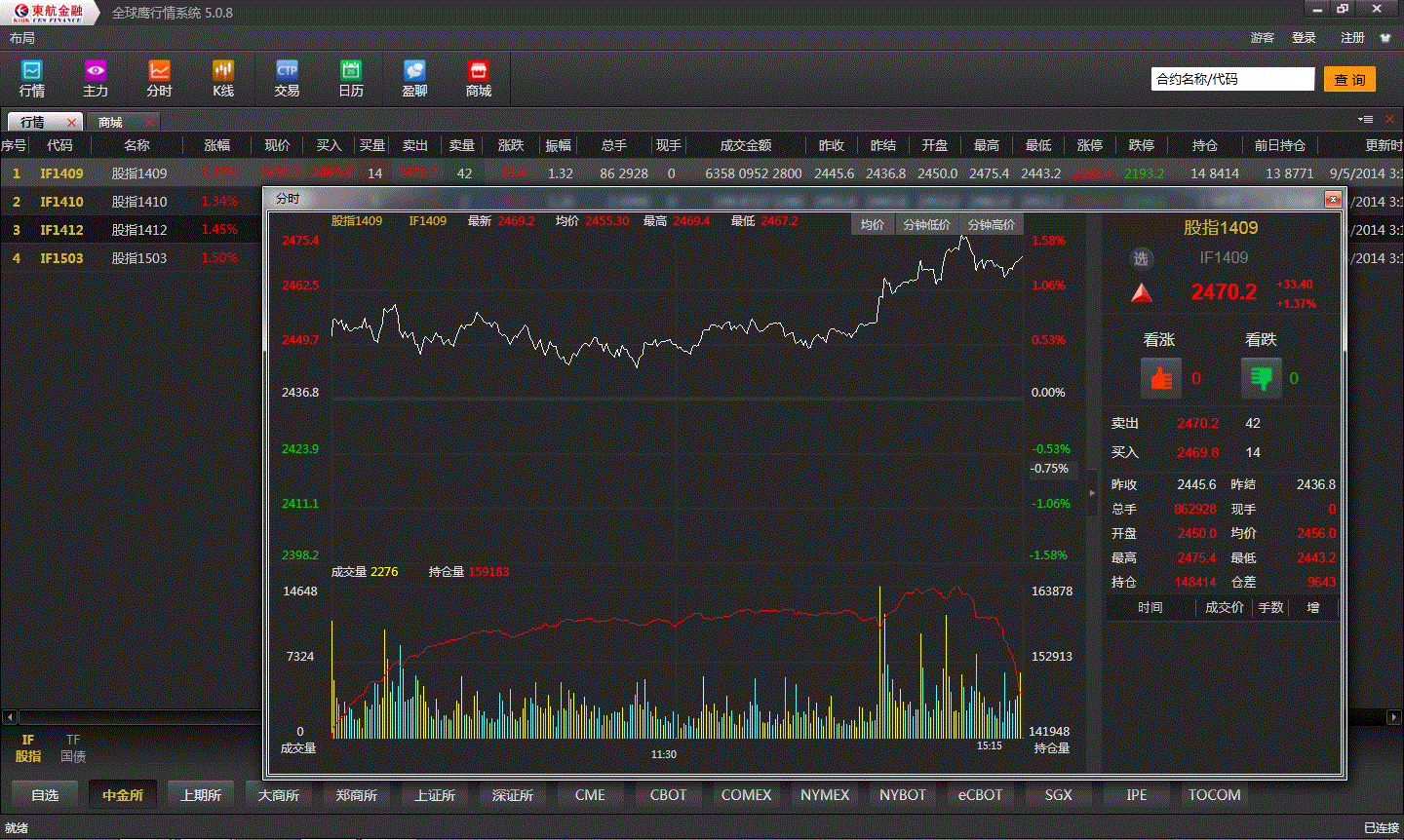Select the TOCOM exchange tab
This screenshot has width=1404, height=840.
coord(1215,795)
